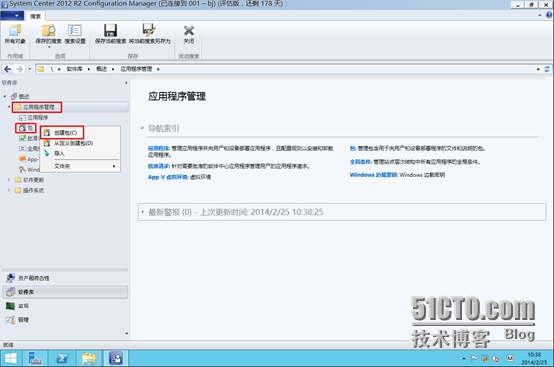Switch to the 搜索 ribbon tab
Screen dimensions: 554x367
coord(35,16)
